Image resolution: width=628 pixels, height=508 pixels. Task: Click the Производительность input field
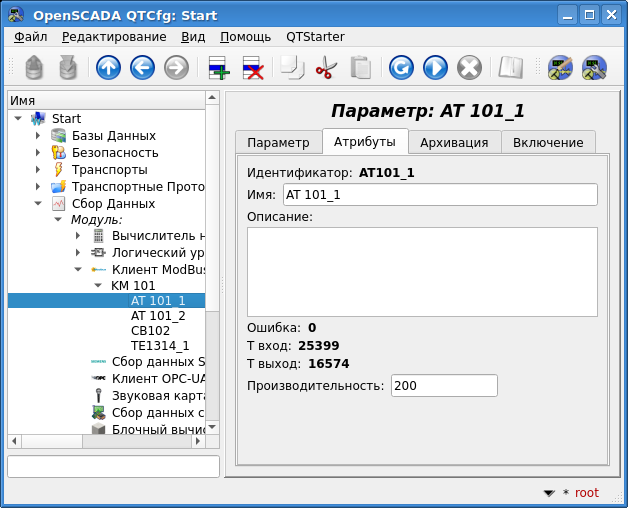[443, 386]
